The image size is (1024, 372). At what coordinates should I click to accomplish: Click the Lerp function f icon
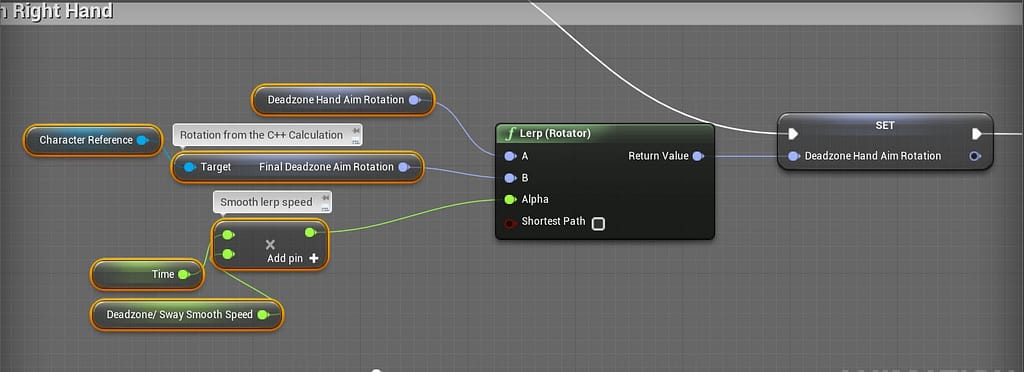click(510, 134)
